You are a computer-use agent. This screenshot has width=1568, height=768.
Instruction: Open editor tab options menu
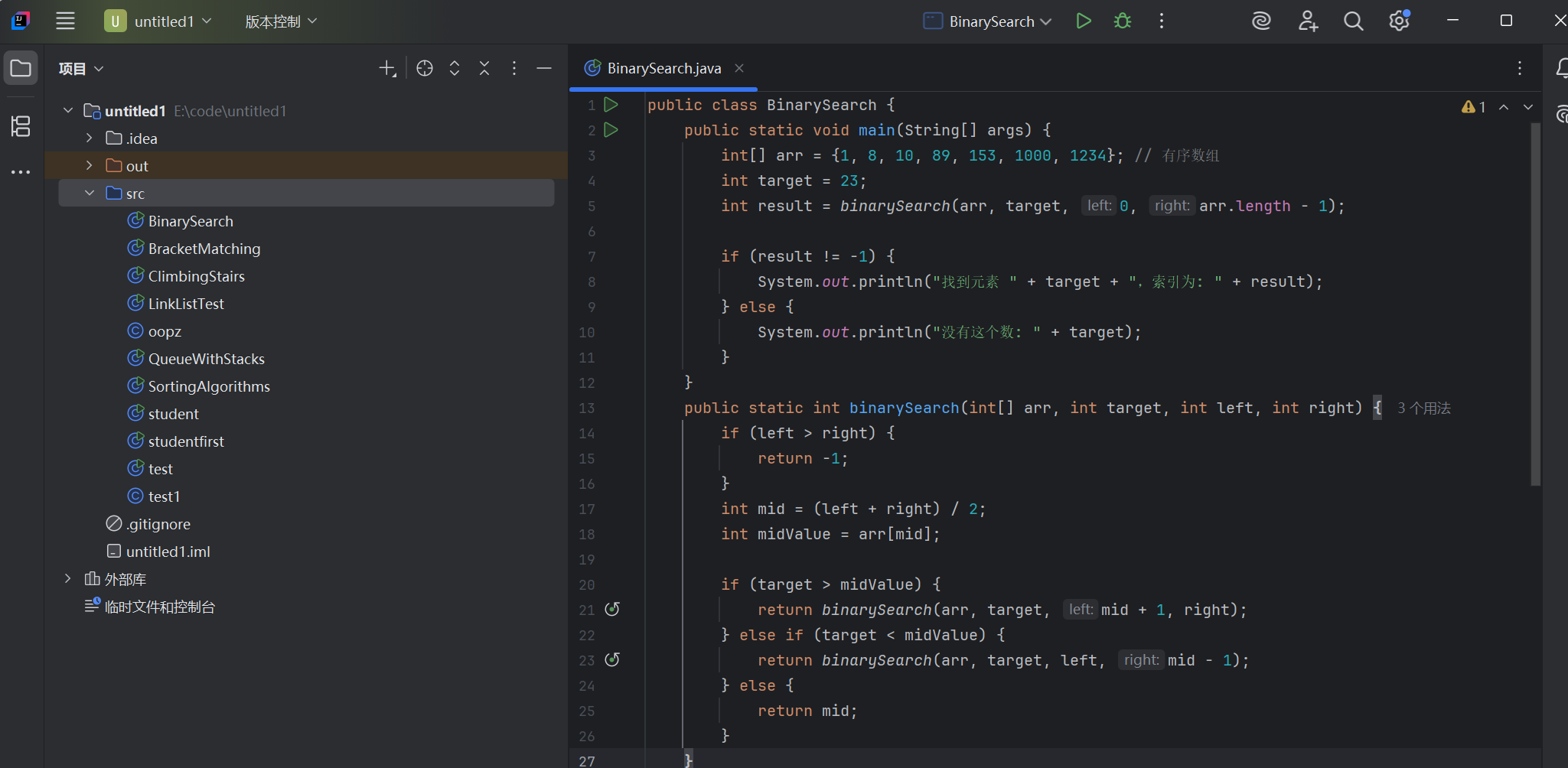click(1520, 68)
